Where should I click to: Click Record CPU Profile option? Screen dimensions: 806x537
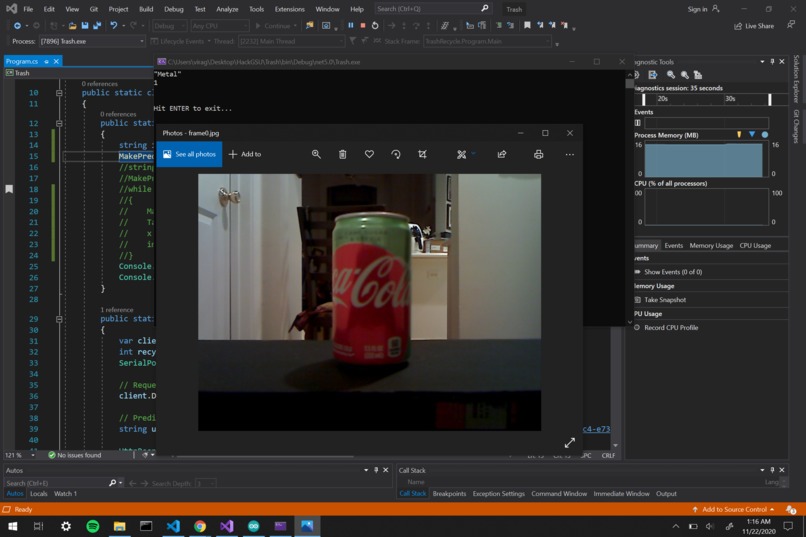pyautogui.click(x=671, y=327)
